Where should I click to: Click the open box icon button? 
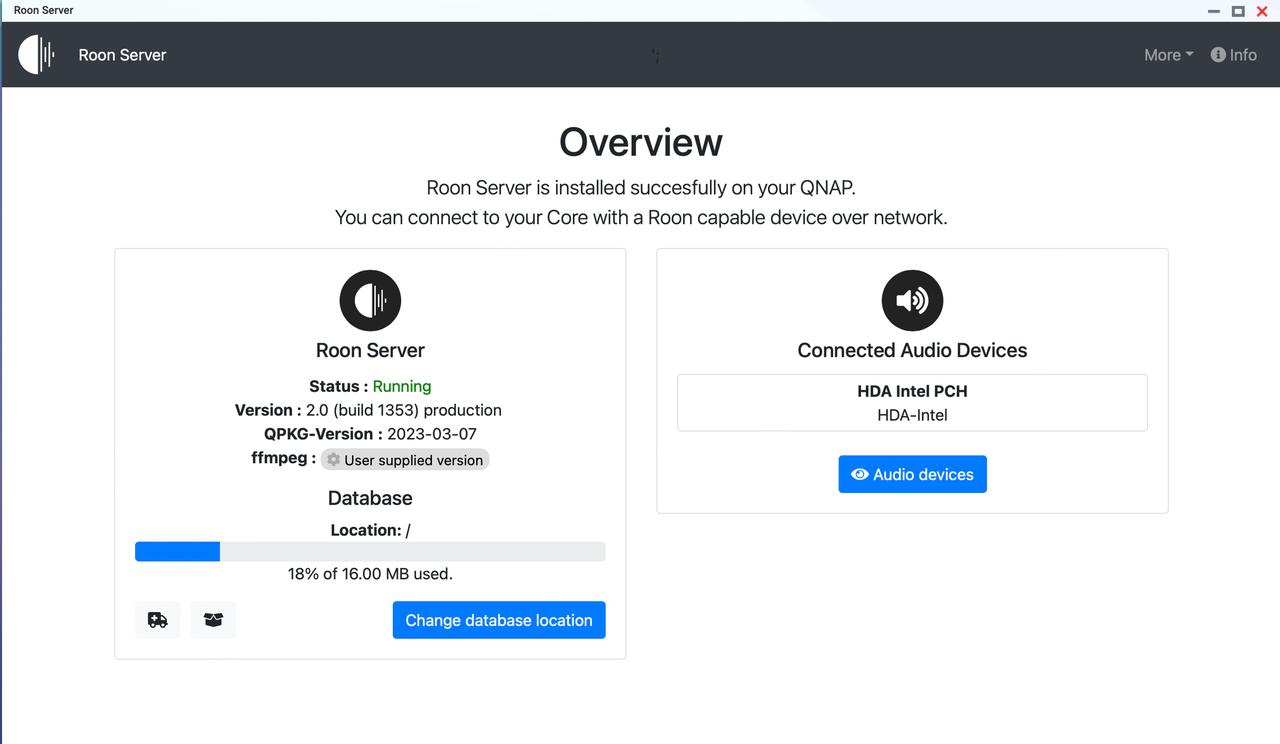[213, 620]
